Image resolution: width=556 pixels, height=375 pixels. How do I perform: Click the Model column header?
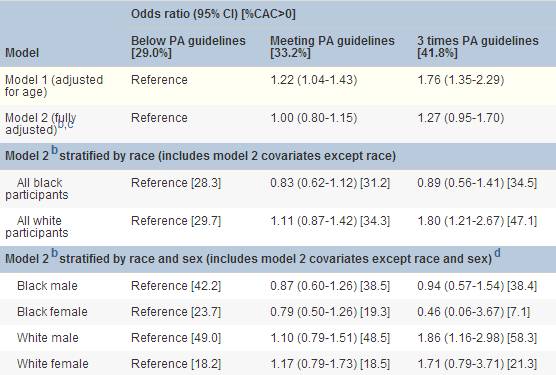(x=22, y=53)
